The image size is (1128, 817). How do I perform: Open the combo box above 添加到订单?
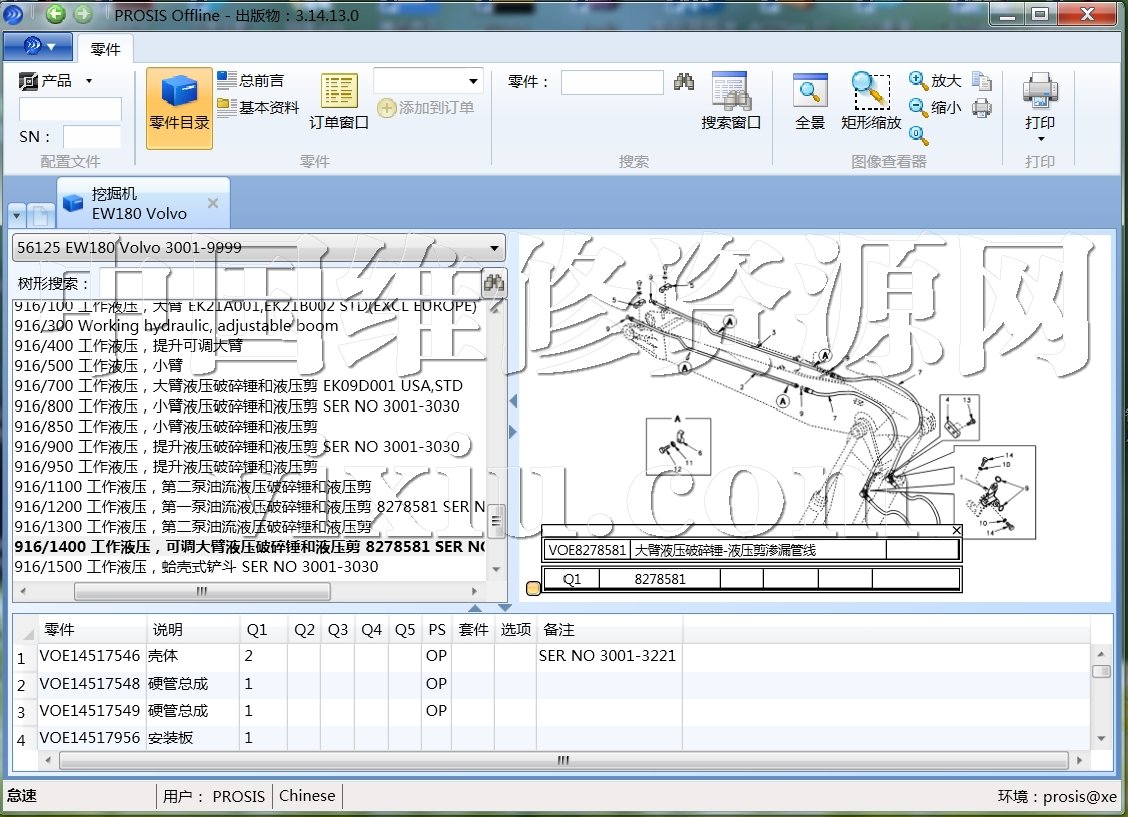[473, 81]
